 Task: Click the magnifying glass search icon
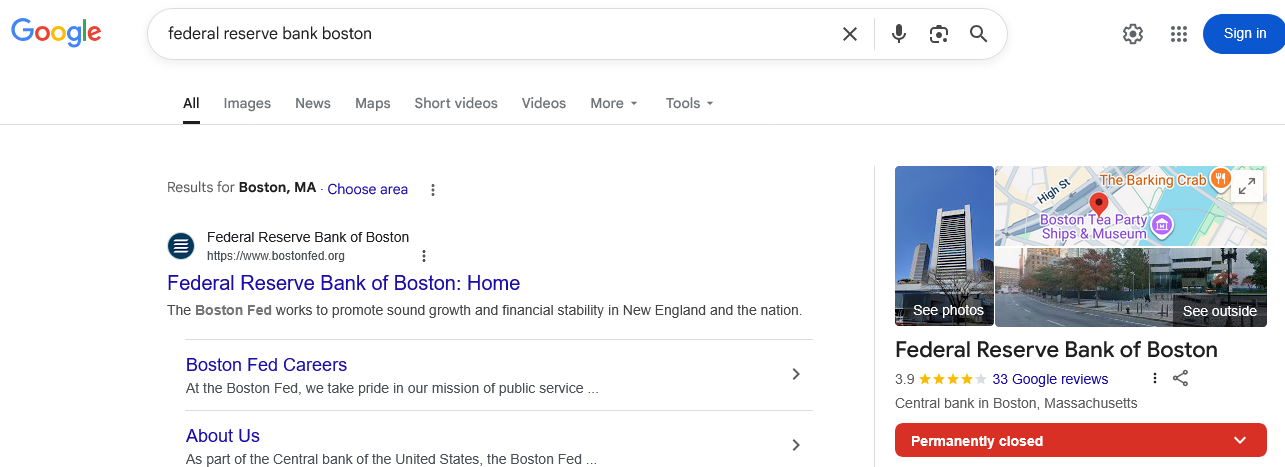pos(979,34)
